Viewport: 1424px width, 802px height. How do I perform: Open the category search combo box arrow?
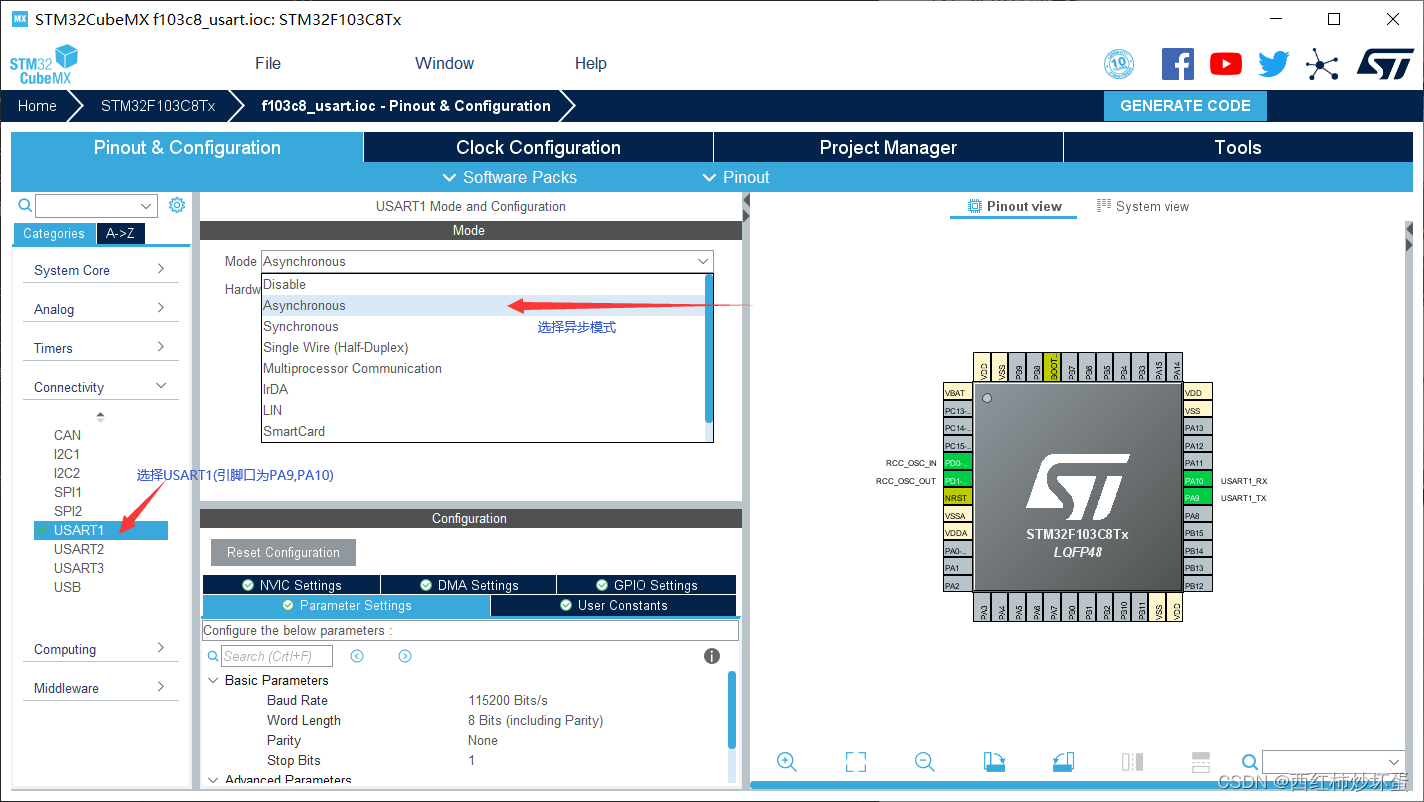point(147,206)
